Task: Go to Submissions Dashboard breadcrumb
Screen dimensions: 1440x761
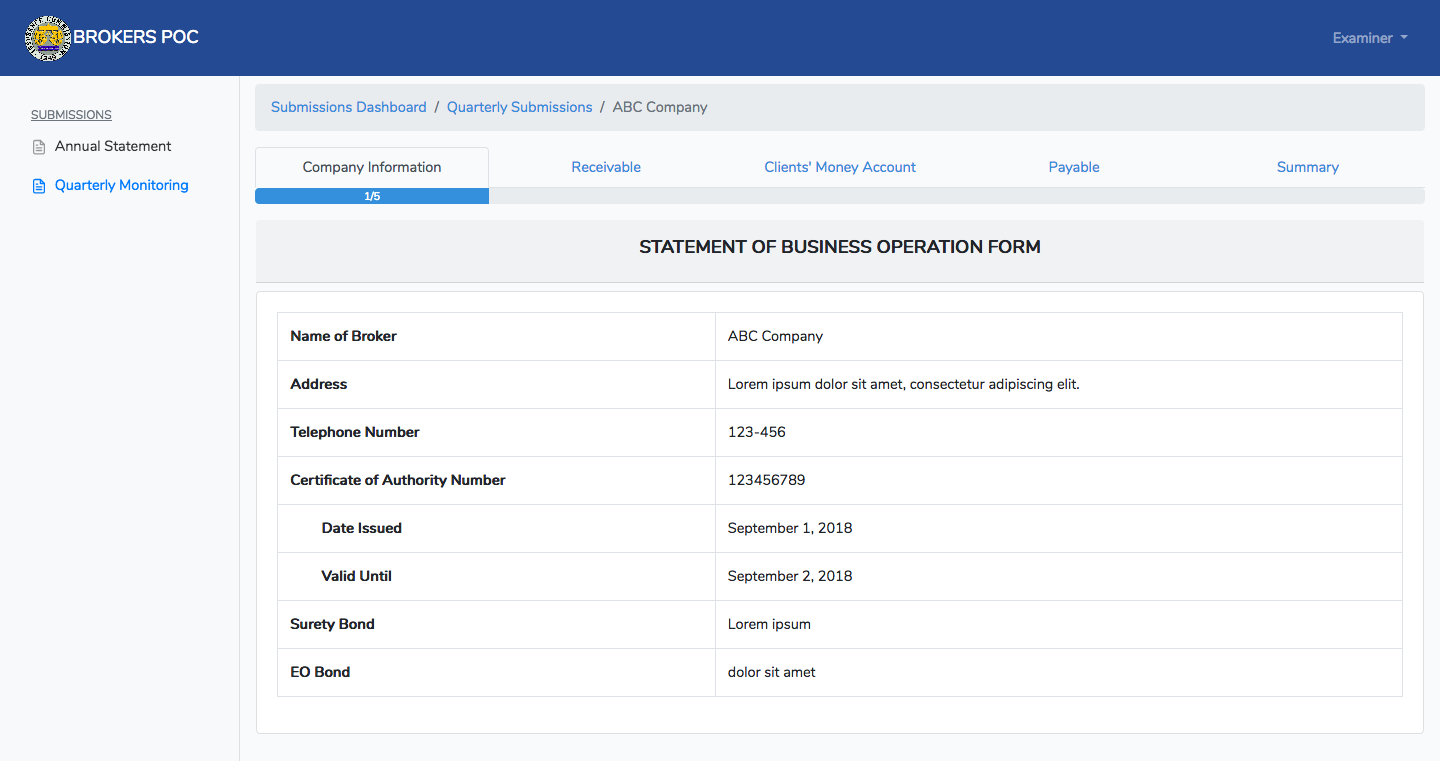Action: click(349, 107)
